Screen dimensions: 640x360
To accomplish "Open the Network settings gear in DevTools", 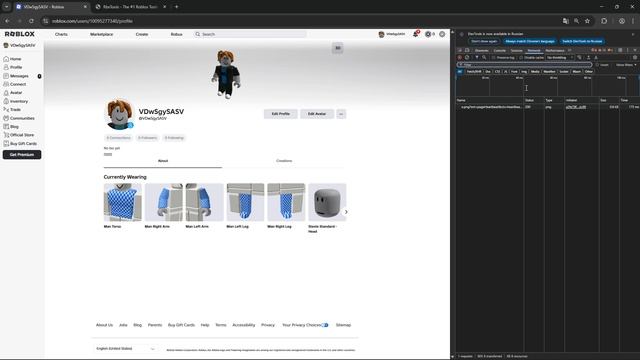I will [x=635, y=58].
